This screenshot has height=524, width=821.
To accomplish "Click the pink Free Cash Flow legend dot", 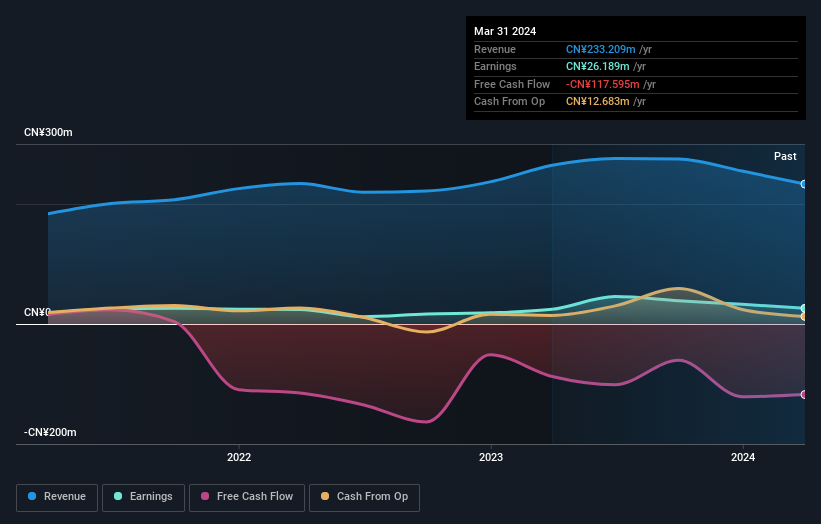I will tap(205, 496).
